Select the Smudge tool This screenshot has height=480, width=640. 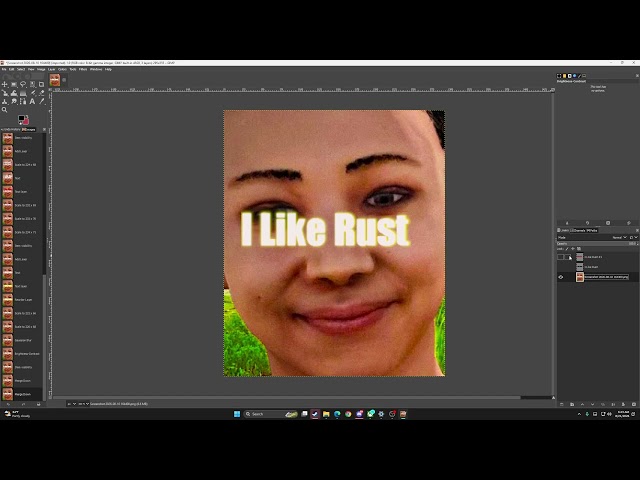pos(14,101)
